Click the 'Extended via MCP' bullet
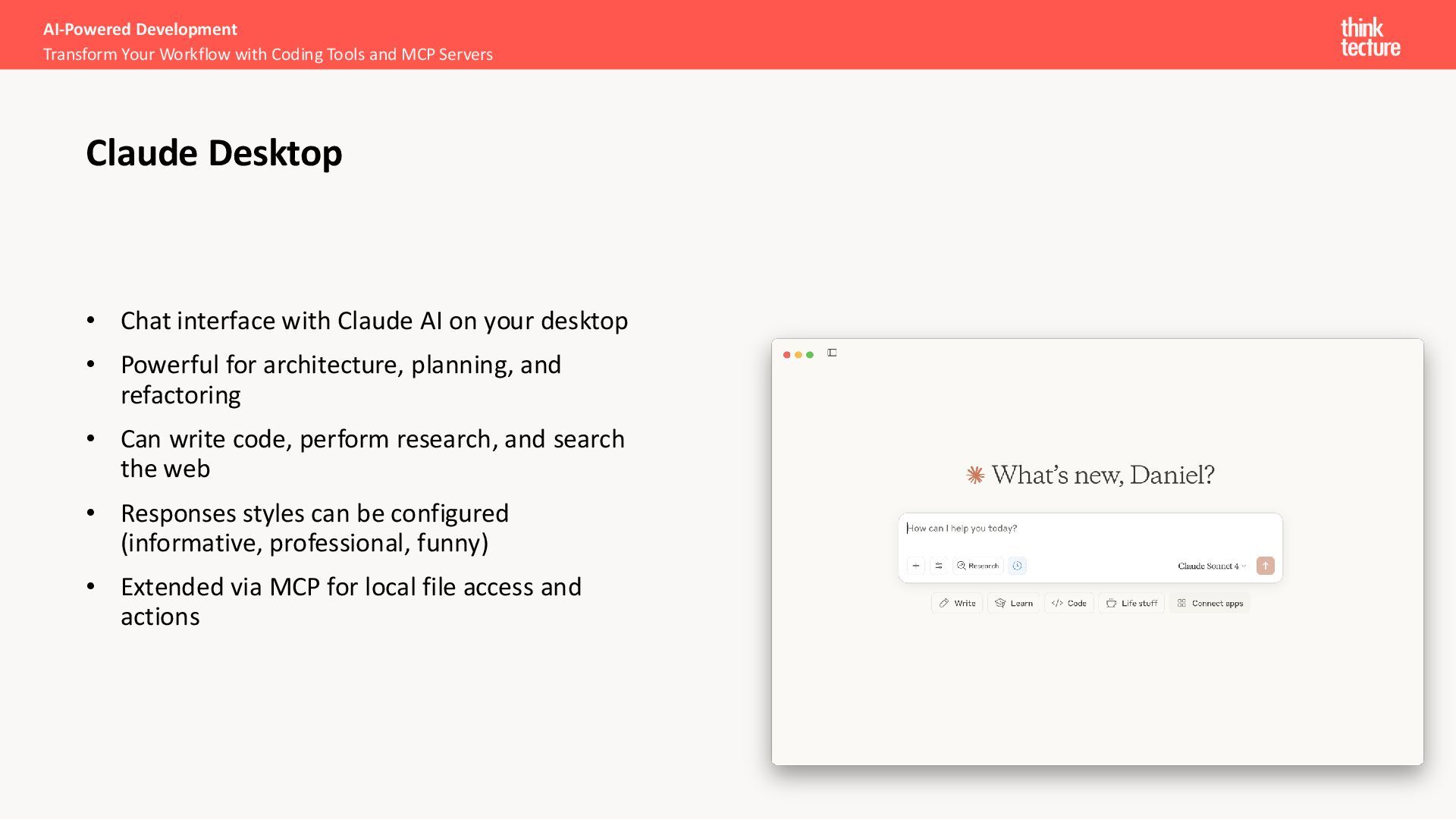 coord(351,601)
